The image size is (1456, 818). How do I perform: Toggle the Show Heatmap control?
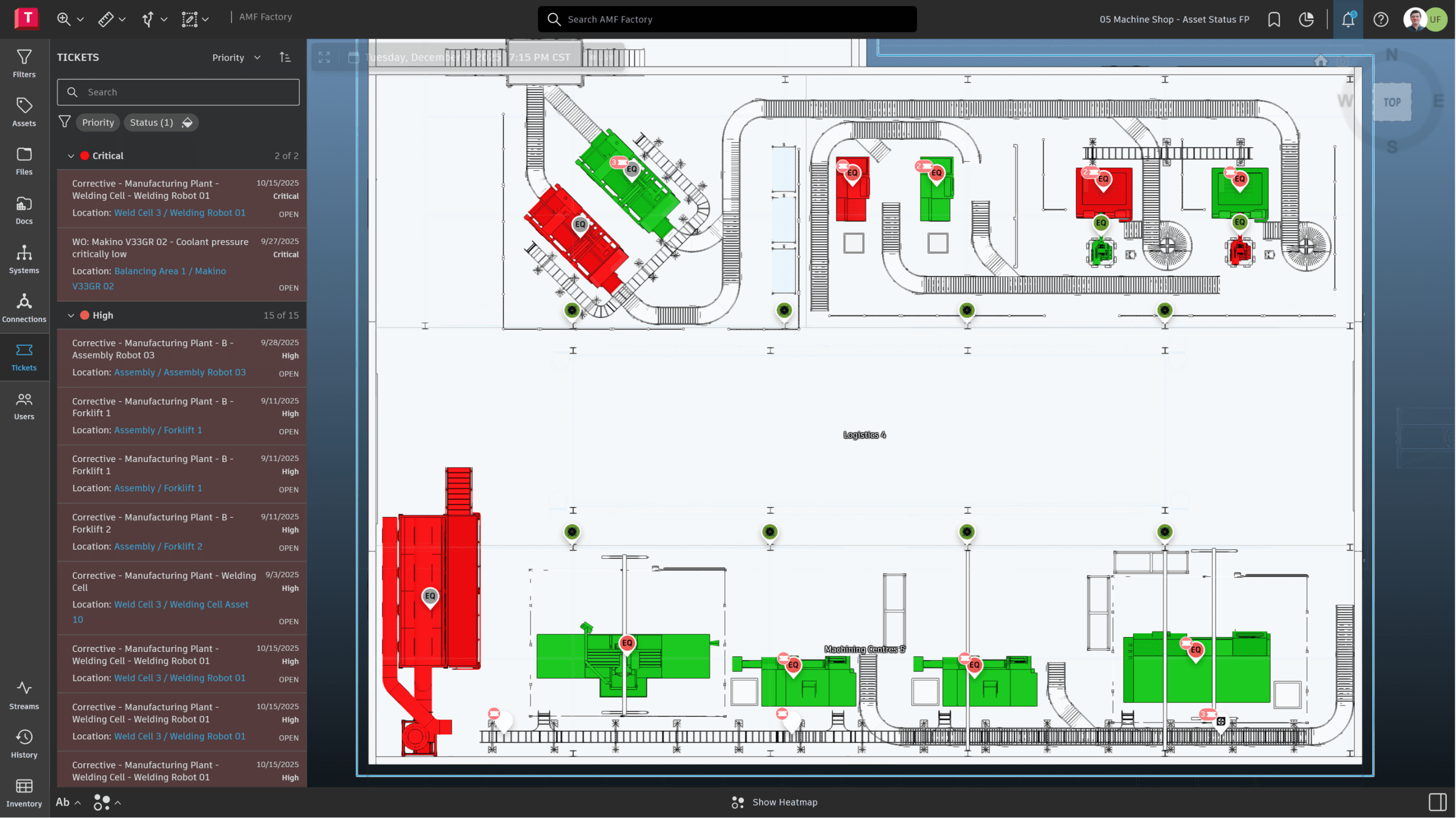tap(775, 802)
